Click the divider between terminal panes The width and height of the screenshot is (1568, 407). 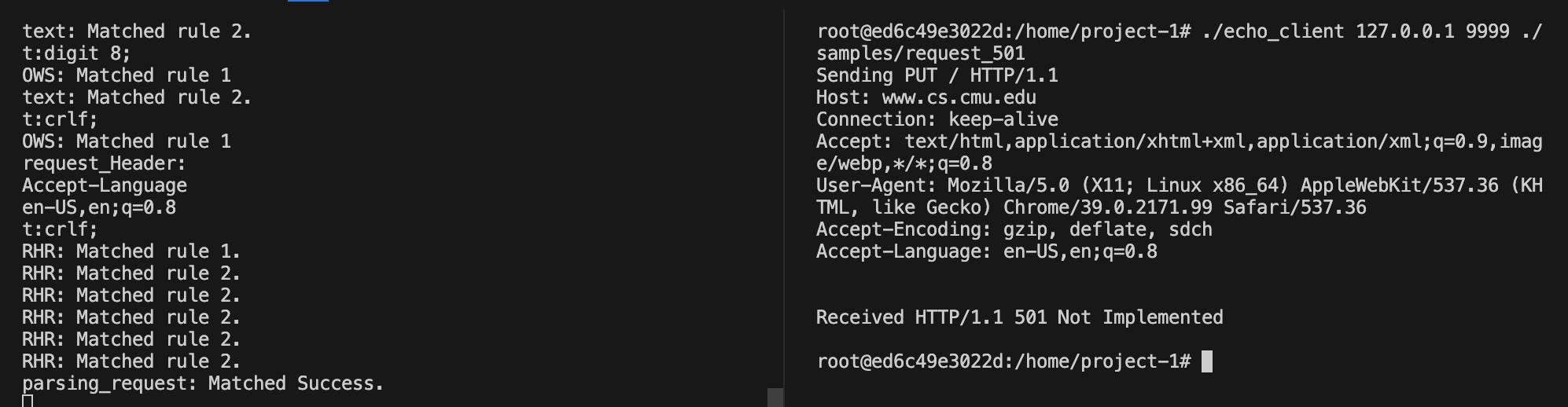pyautogui.click(x=784, y=204)
